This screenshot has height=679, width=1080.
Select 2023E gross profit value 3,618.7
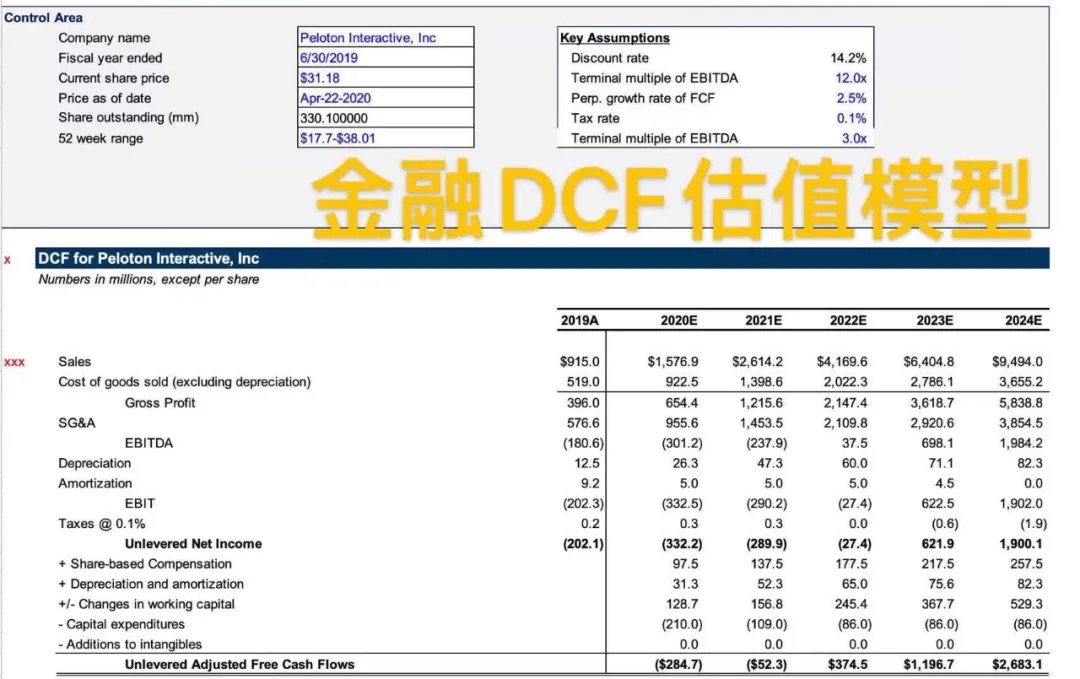[x=932, y=402]
